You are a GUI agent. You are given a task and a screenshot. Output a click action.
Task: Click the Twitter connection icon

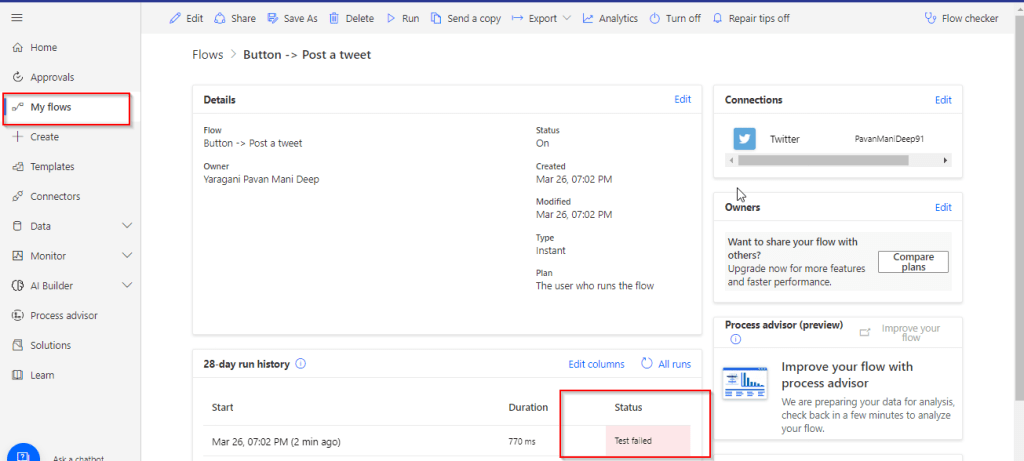click(x=744, y=139)
